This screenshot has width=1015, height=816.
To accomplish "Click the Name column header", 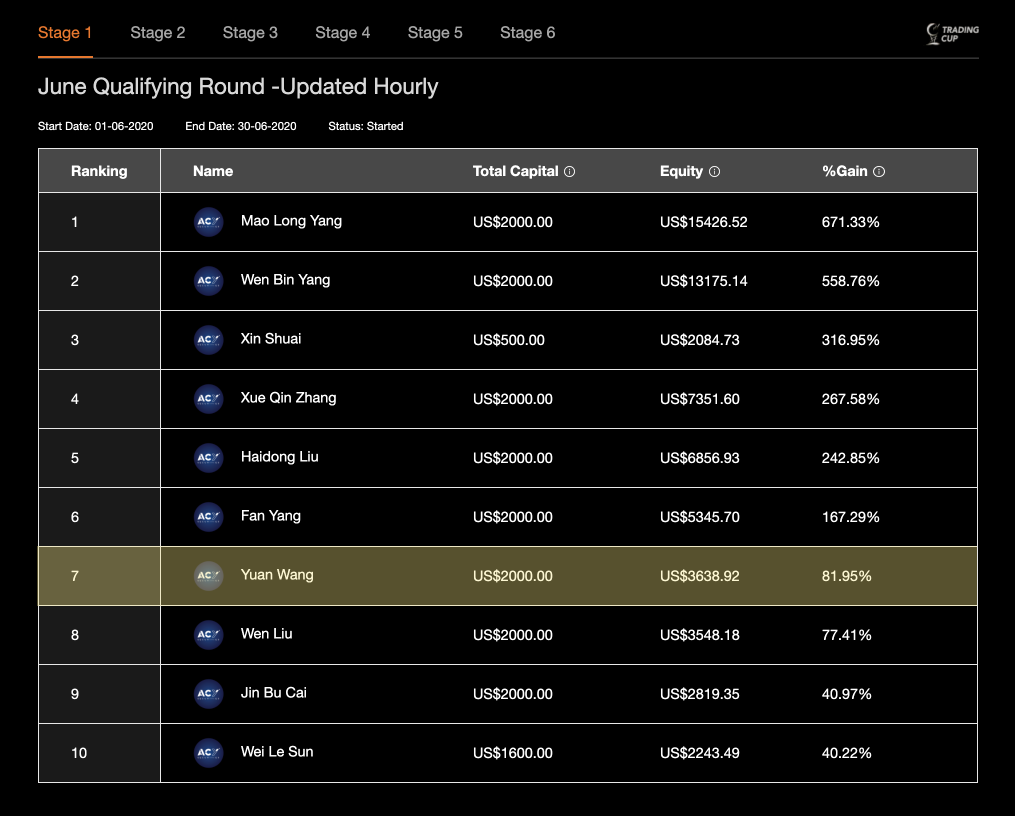I will [213, 171].
